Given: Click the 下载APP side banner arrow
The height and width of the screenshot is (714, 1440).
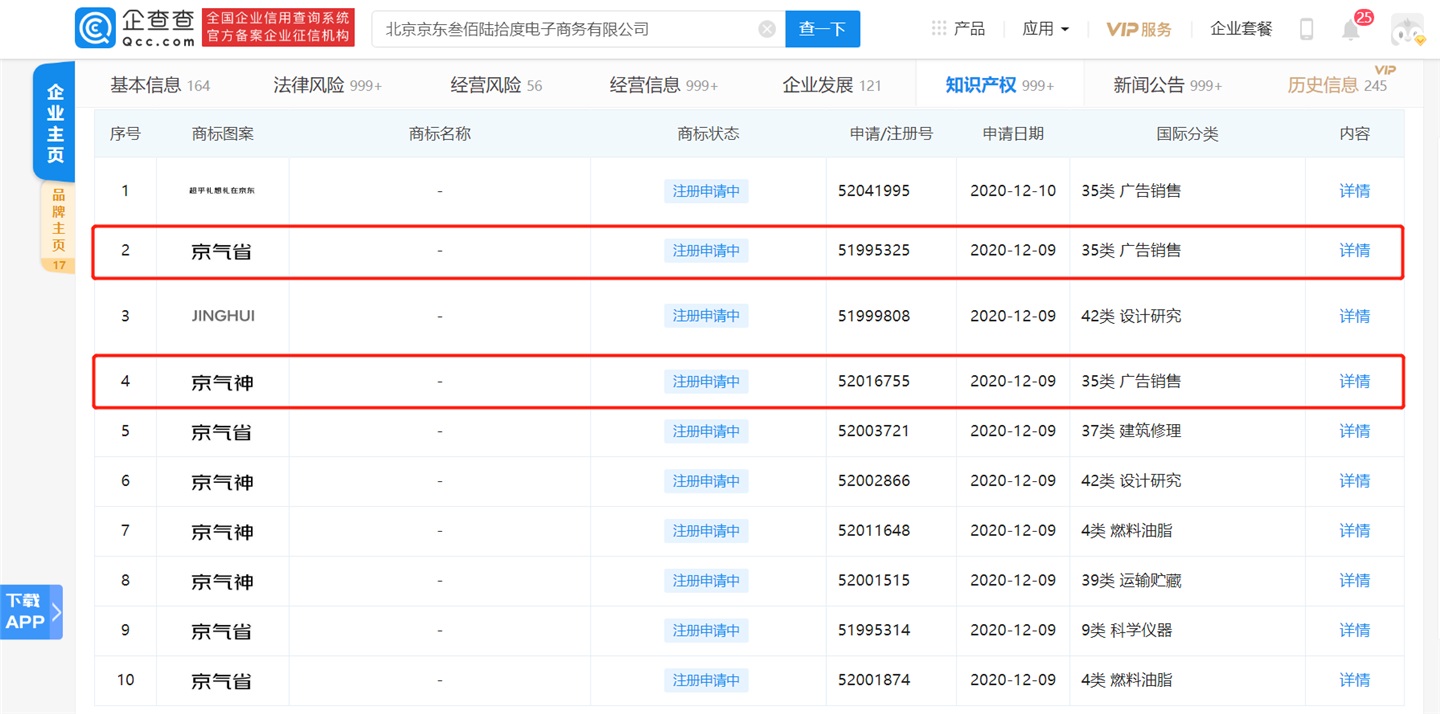Looking at the screenshot, I should [x=56, y=612].
